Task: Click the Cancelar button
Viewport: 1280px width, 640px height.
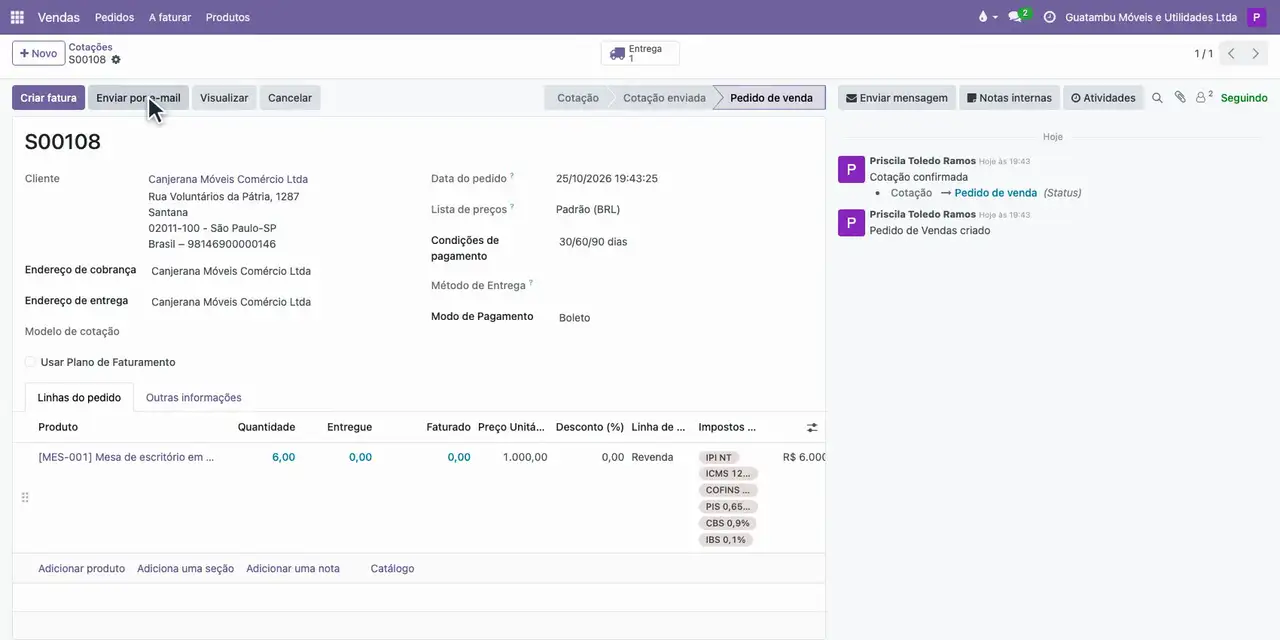Action: pos(290,98)
